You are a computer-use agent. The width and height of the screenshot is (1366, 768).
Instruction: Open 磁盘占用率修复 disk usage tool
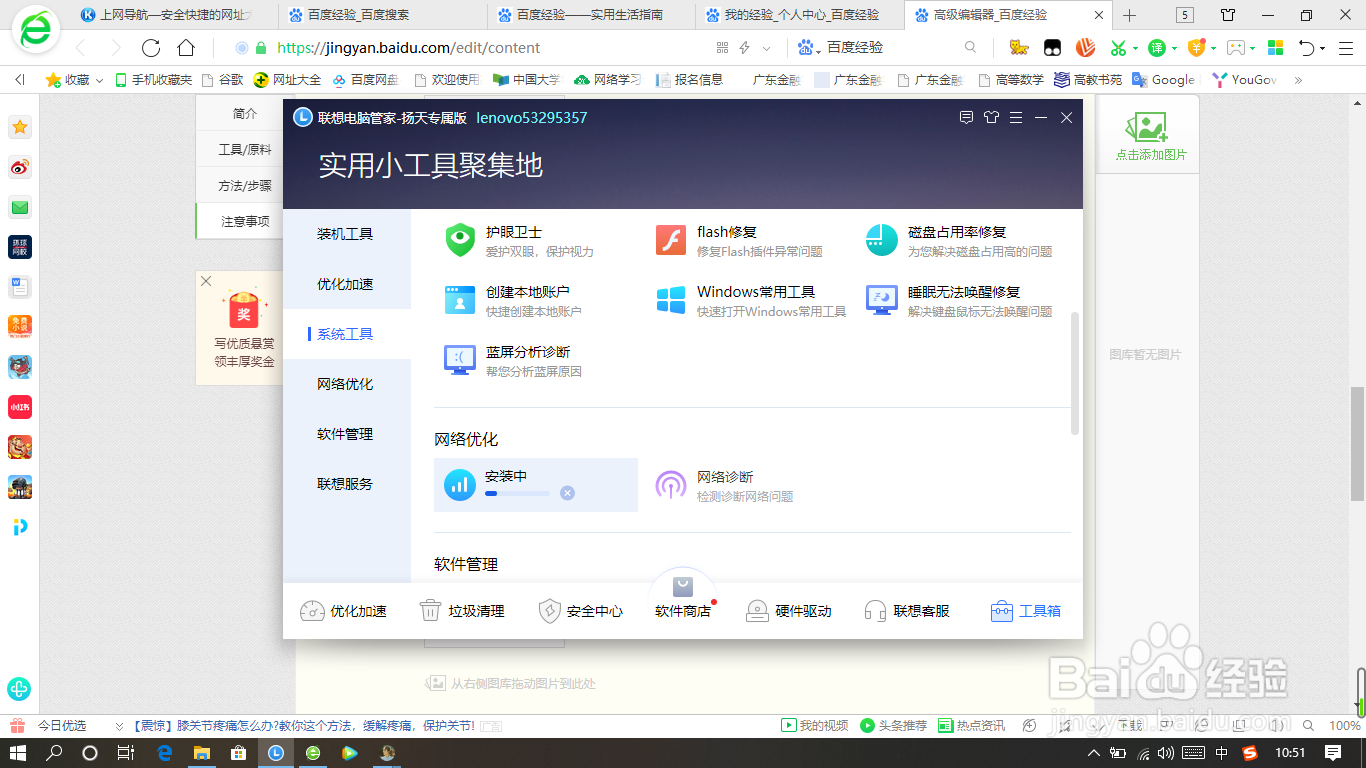960,241
